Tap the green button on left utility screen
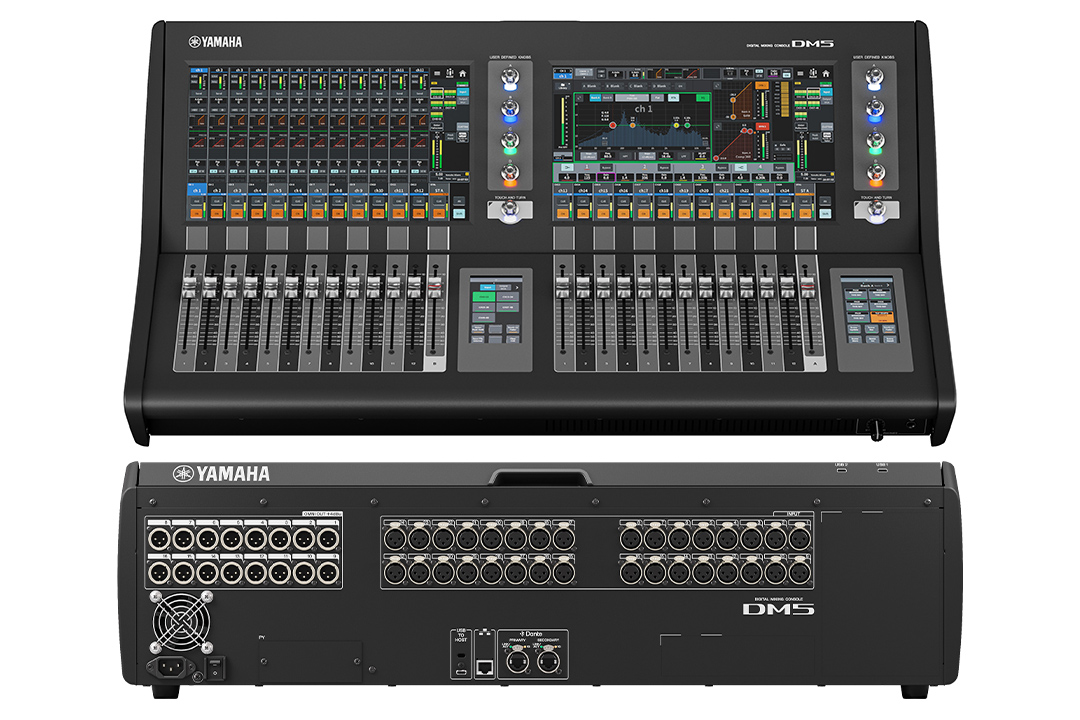 pos(484,297)
